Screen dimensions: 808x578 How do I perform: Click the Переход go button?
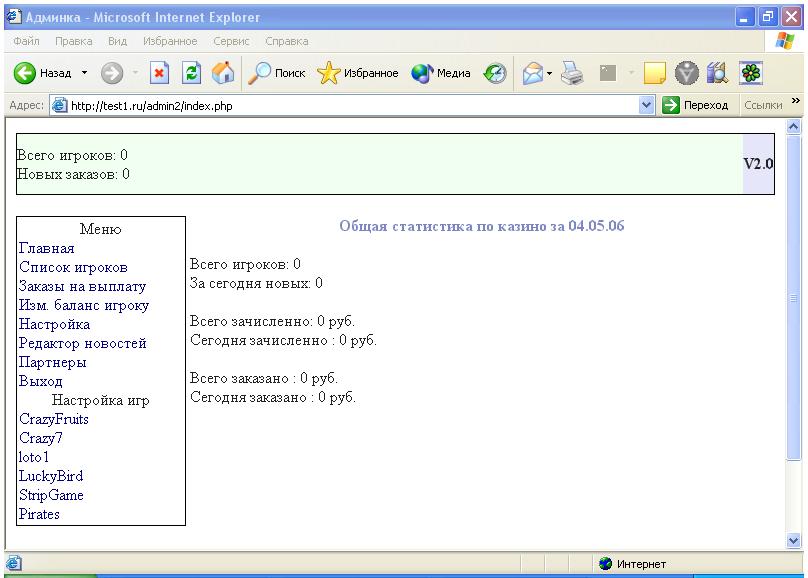click(695, 105)
